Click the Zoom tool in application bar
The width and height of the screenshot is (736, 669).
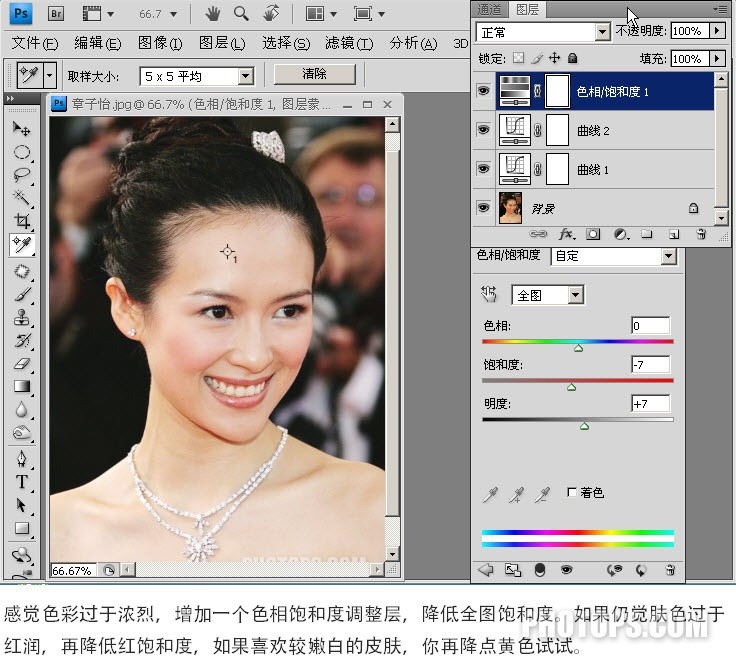[241, 14]
